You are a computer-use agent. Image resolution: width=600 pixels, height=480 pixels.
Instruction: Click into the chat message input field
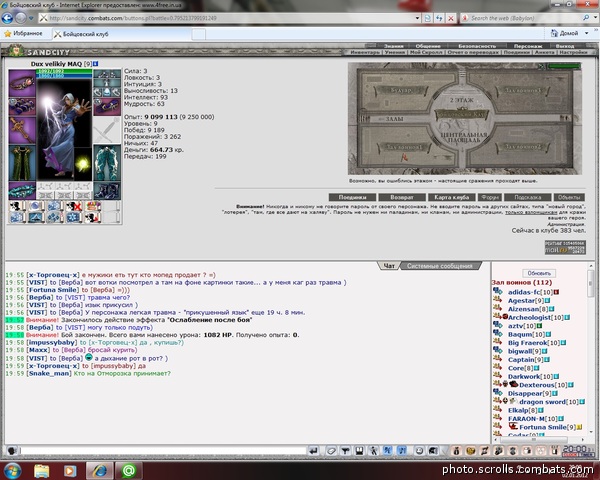[x=163, y=451]
